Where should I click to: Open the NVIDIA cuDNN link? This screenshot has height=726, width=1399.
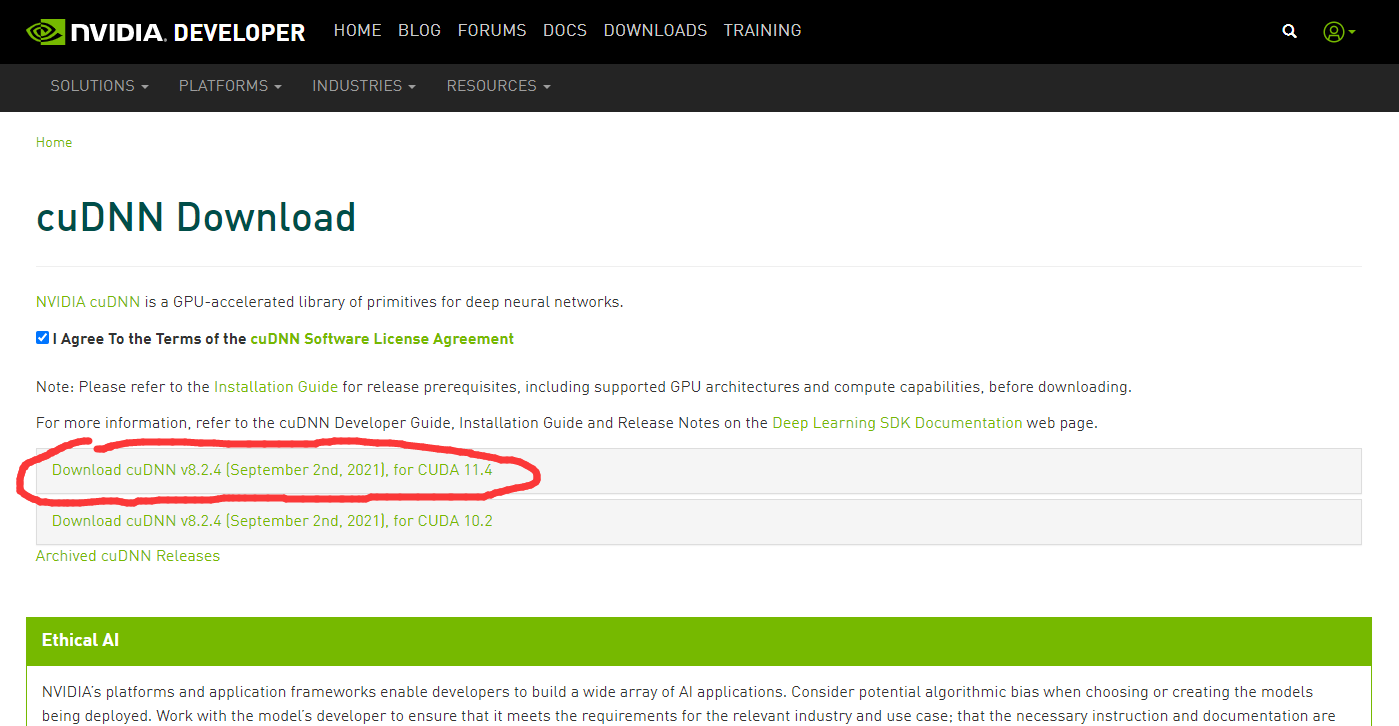[x=88, y=302]
